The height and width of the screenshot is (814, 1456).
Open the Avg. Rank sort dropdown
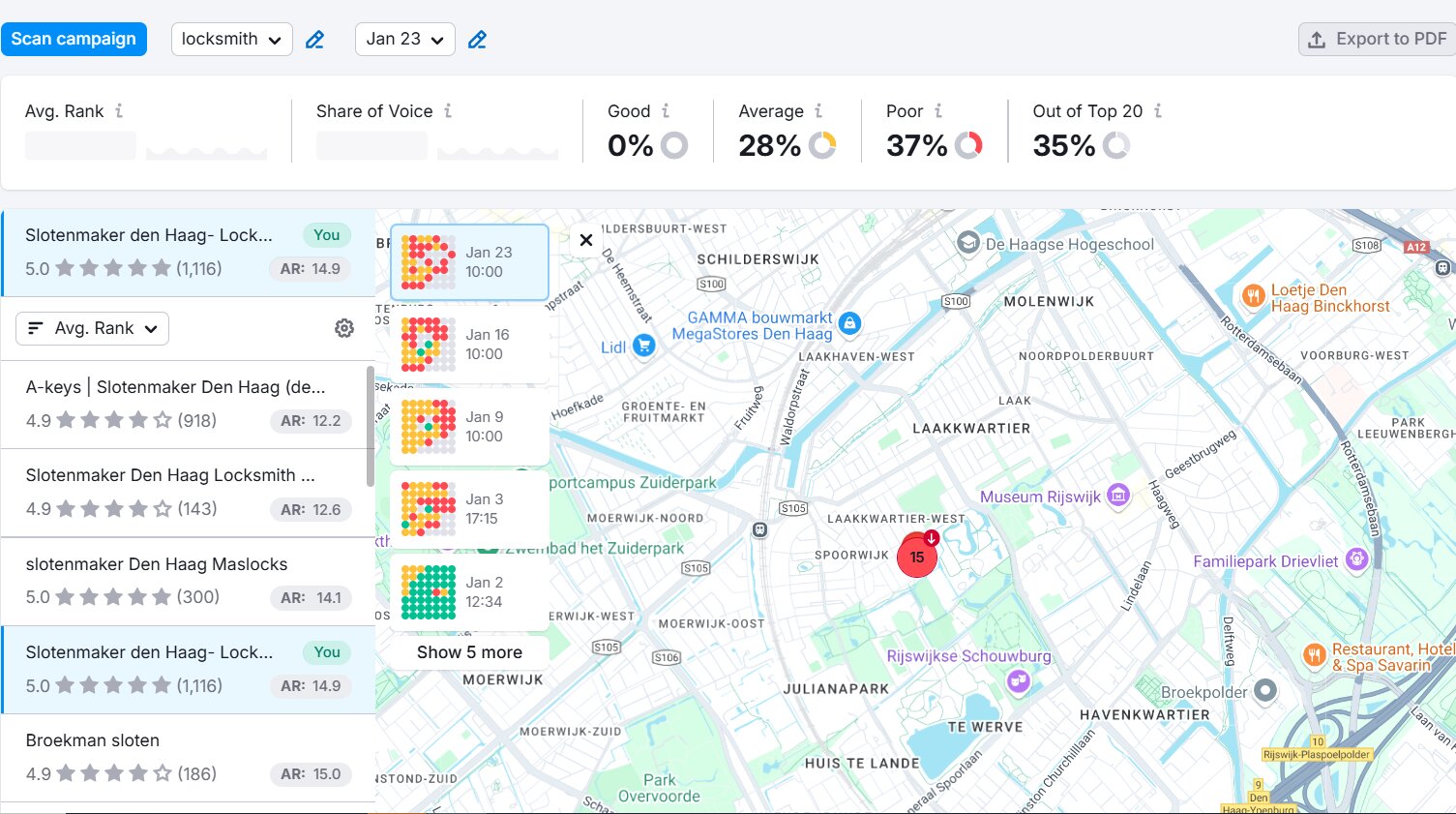(x=93, y=329)
